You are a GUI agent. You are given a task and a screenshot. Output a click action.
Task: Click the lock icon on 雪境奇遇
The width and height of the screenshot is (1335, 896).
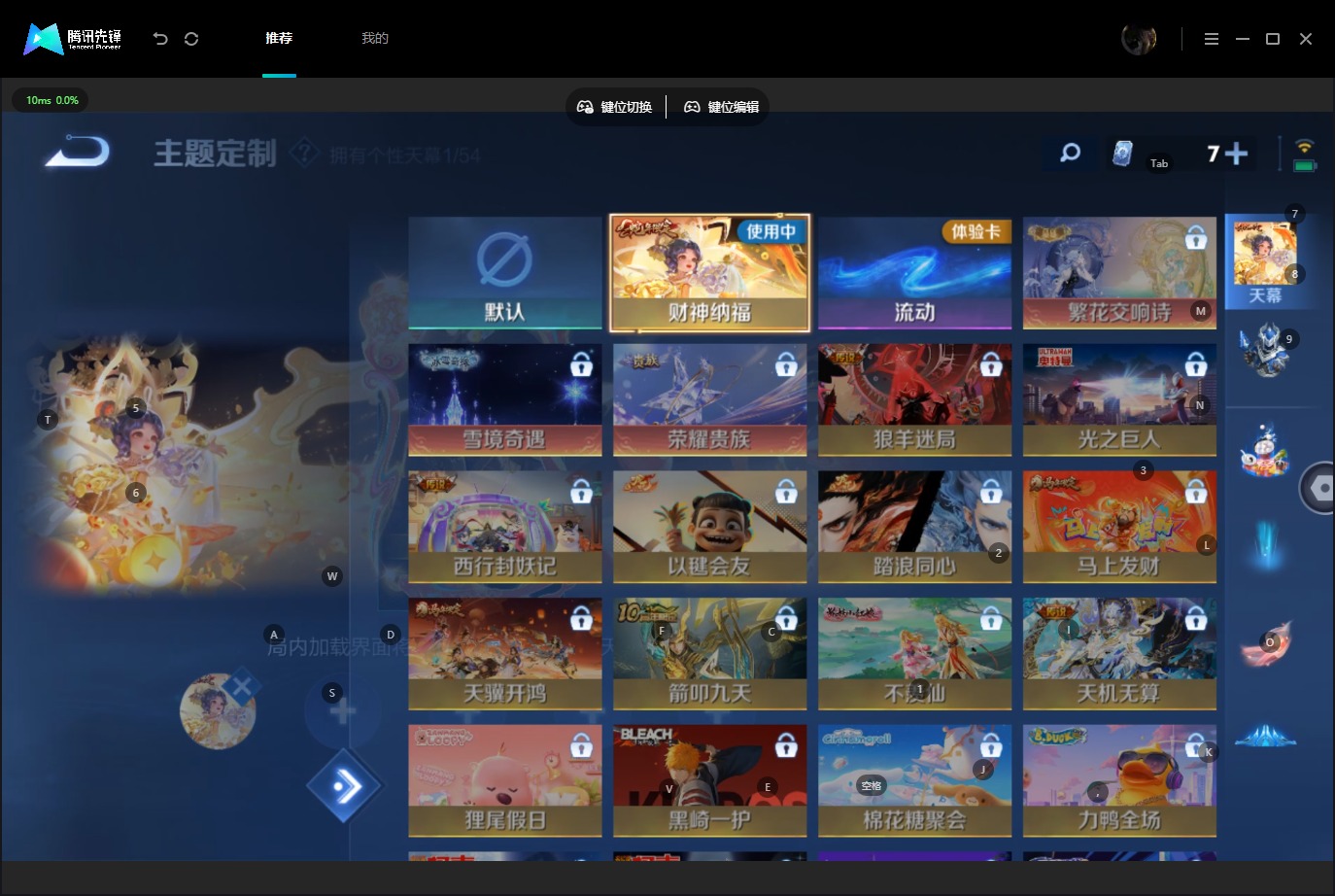click(x=581, y=364)
